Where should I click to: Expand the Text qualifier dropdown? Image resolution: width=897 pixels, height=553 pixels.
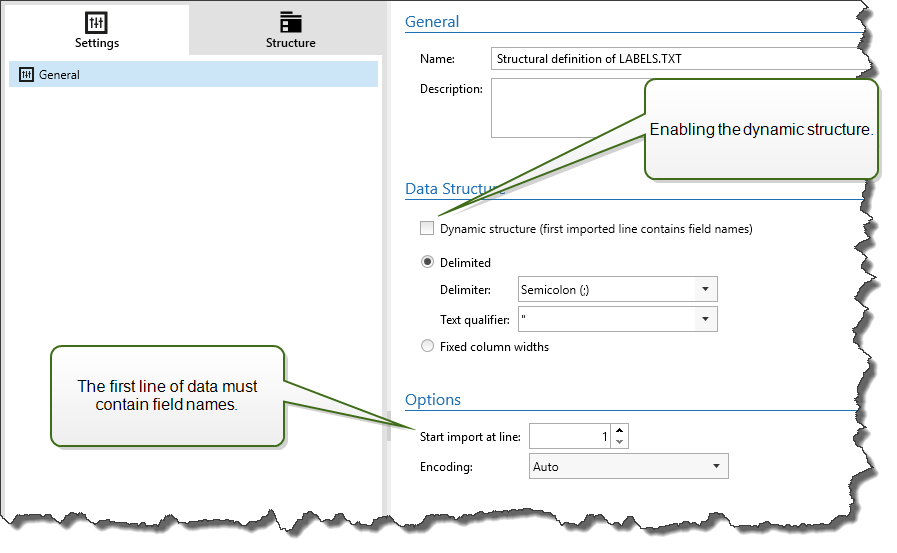pyautogui.click(x=704, y=319)
